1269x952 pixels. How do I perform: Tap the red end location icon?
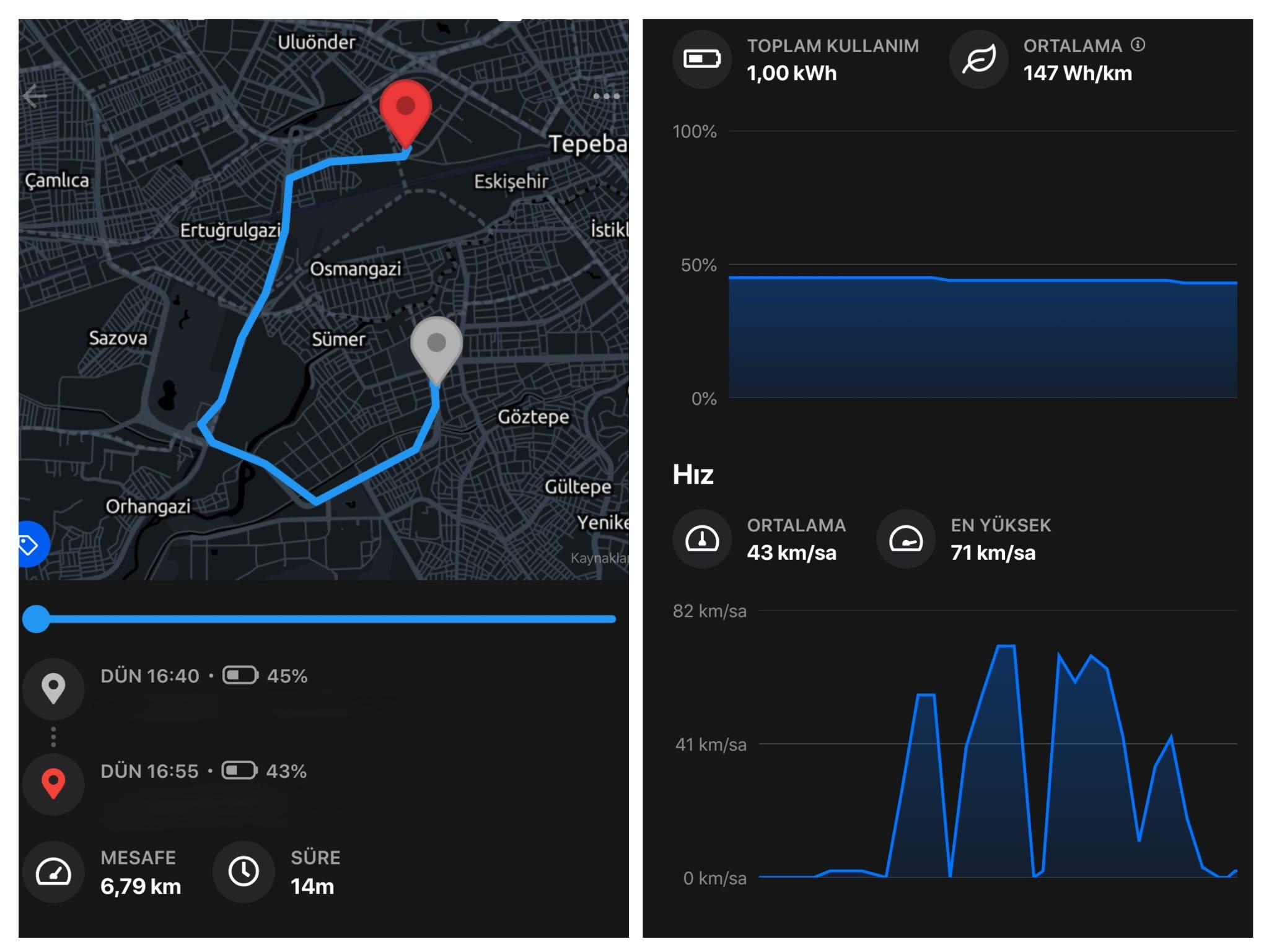click(x=53, y=784)
